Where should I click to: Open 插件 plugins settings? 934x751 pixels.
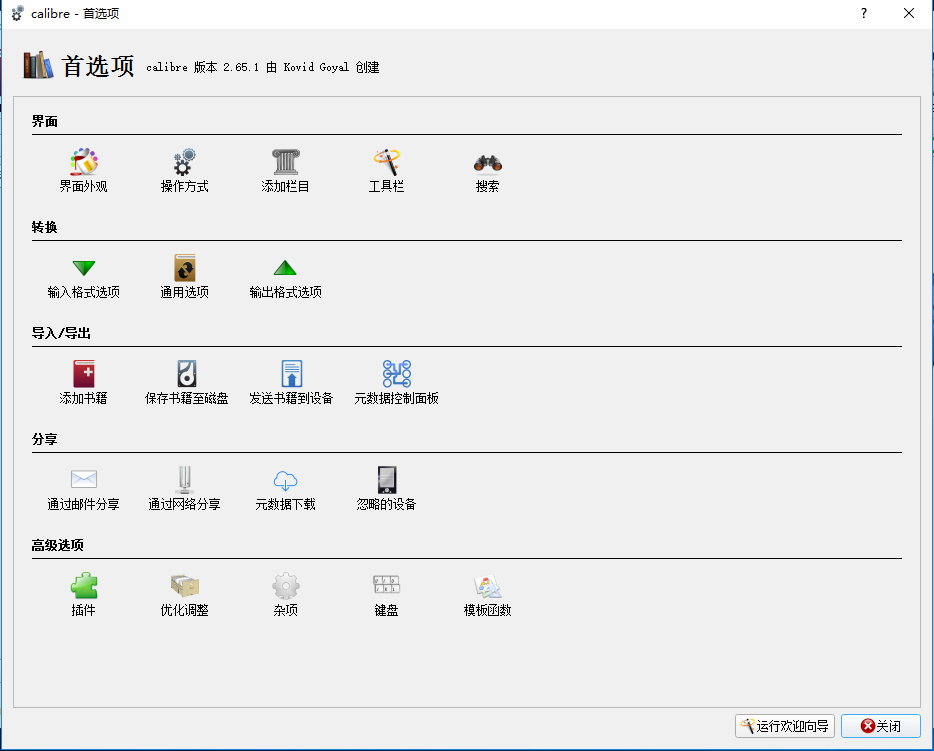pos(83,595)
